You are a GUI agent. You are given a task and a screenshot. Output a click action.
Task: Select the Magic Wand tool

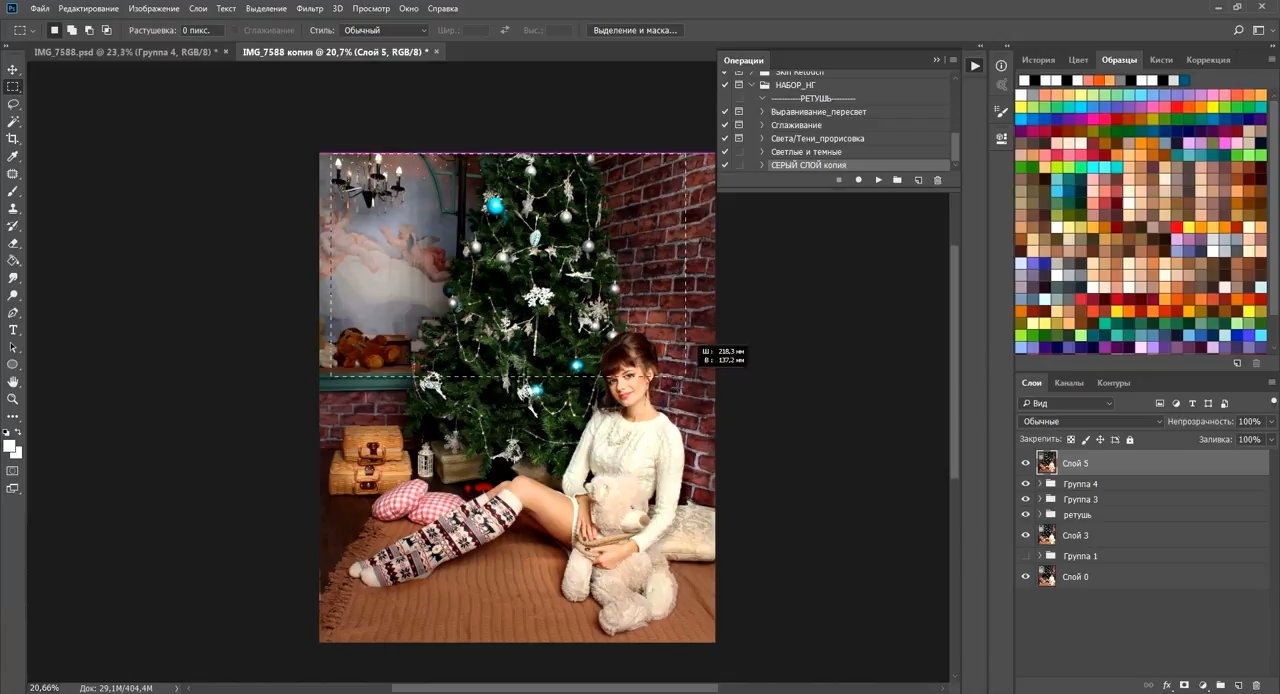coord(13,121)
